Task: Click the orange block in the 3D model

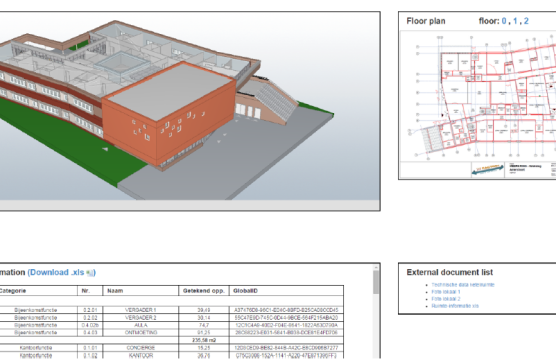Action: [169, 114]
